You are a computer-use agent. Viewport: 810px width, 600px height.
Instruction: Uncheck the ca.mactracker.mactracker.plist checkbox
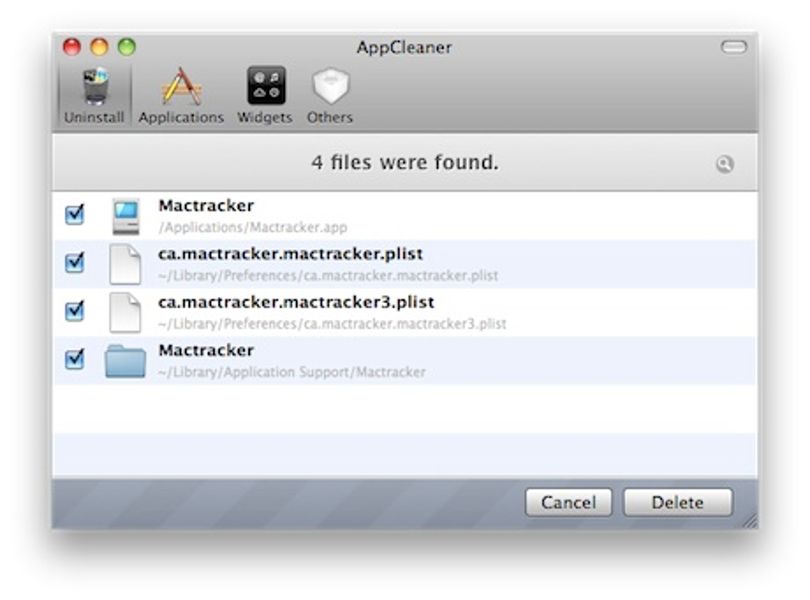click(74, 263)
